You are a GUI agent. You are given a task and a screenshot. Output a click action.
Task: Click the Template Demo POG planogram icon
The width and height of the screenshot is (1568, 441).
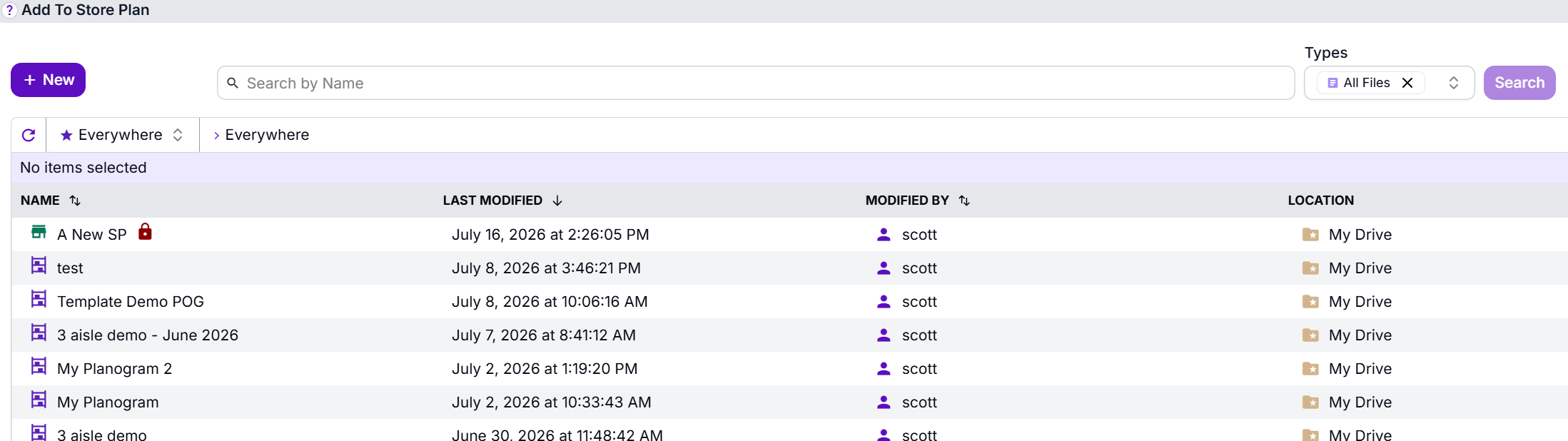[39, 299]
